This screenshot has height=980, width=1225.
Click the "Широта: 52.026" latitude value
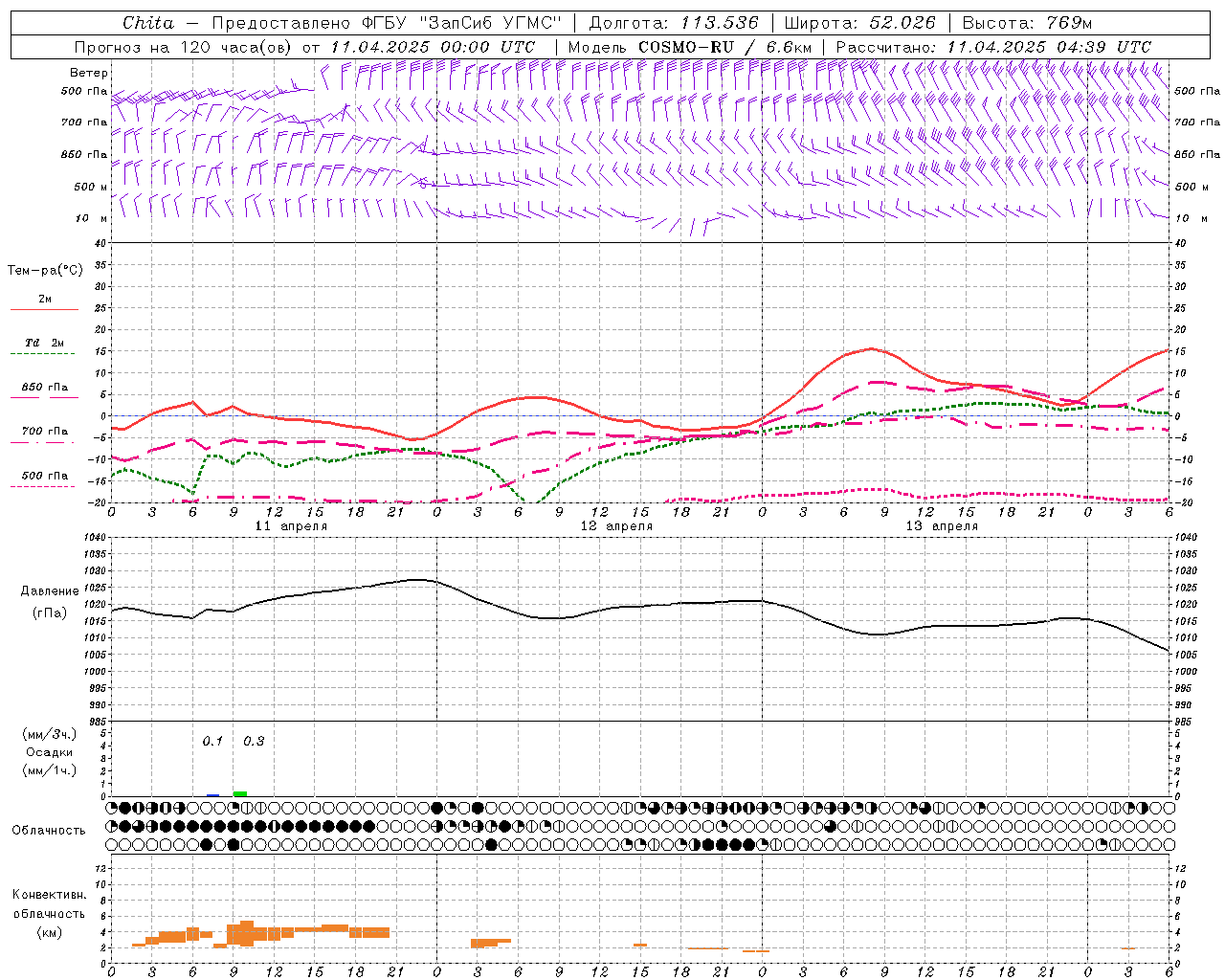click(x=859, y=23)
